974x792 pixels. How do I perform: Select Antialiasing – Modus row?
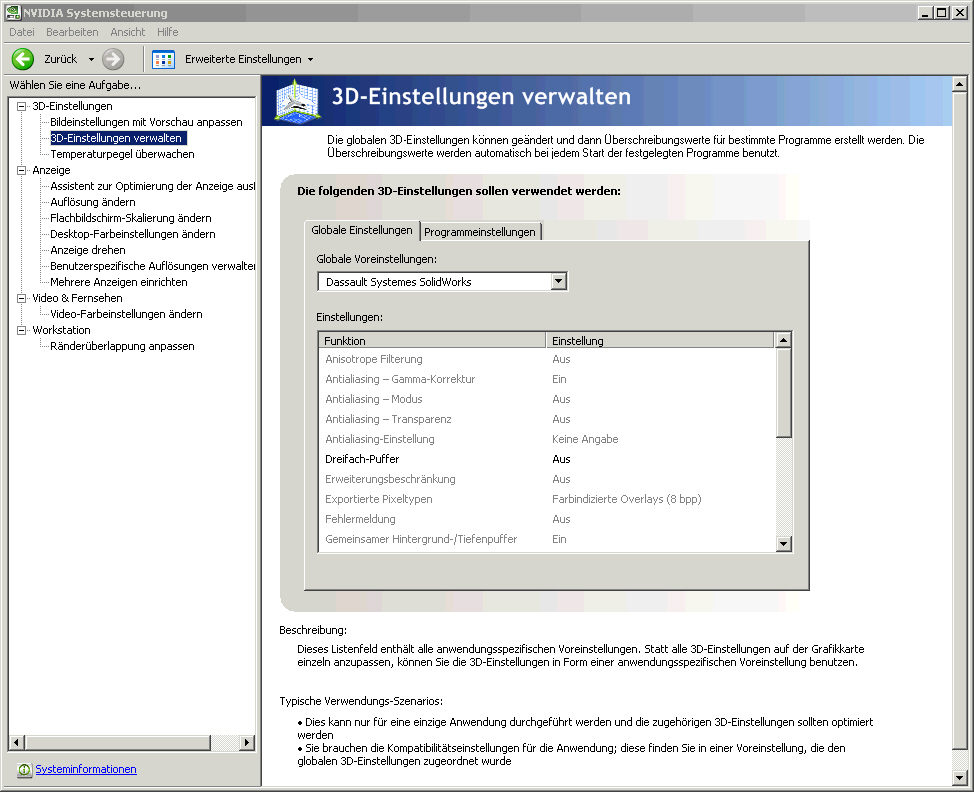[x=547, y=399]
